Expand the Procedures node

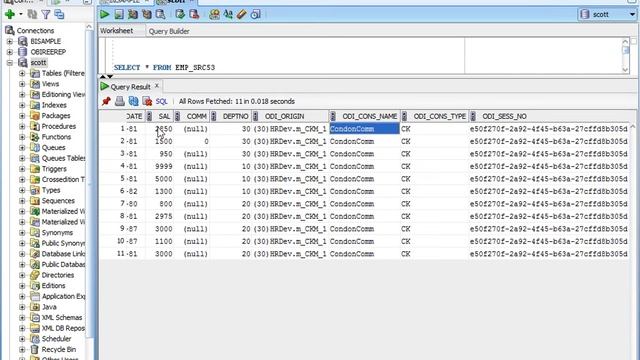click(x=22, y=126)
